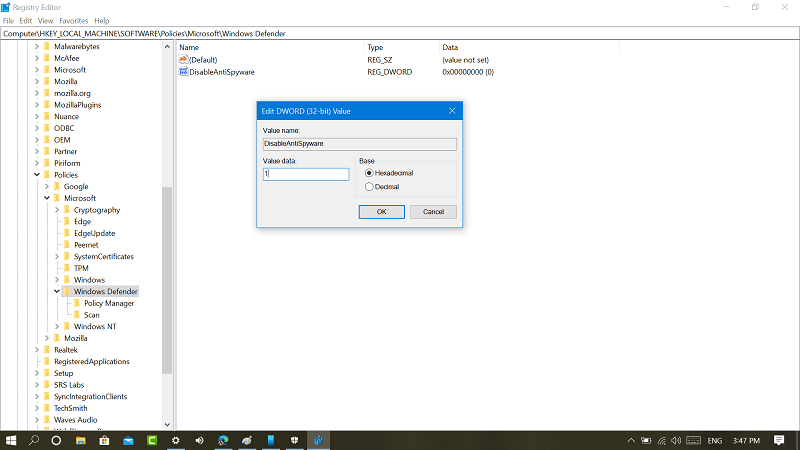Open the File menu
Image resolution: width=800 pixels, height=450 pixels.
tap(8, 21)
